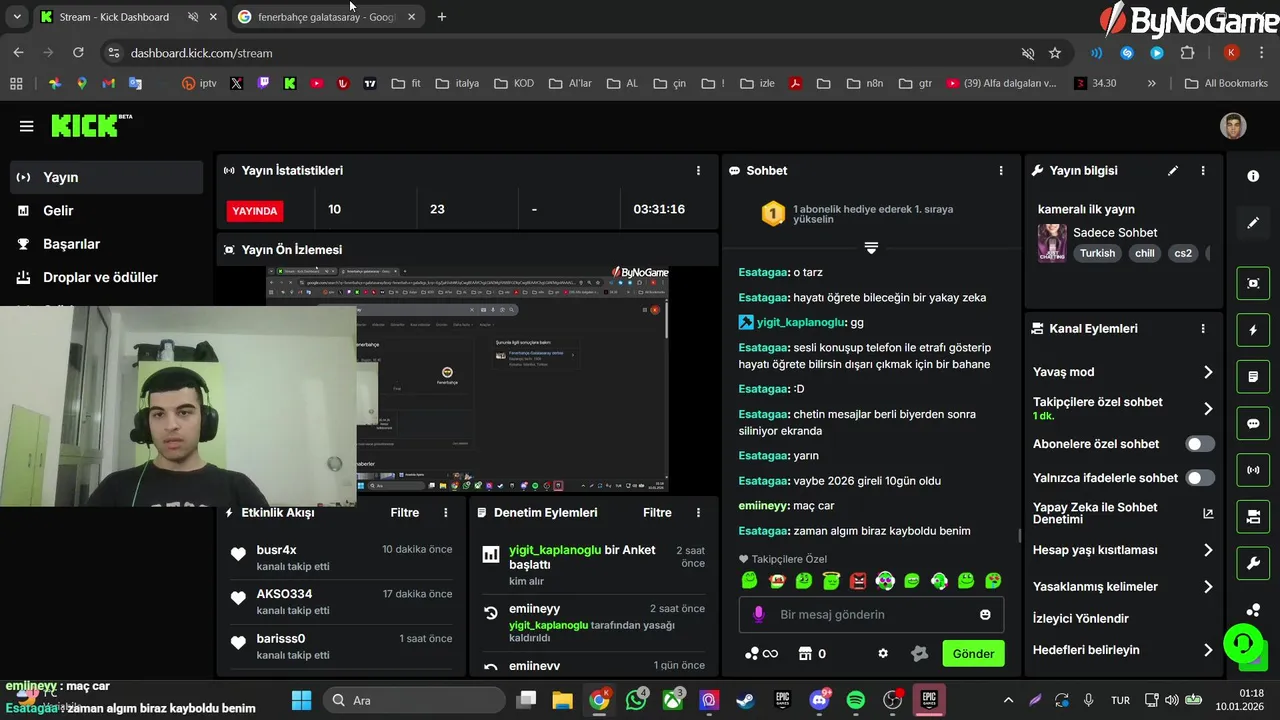Insert the angry red emote
Image resolution: width=1280 pixels, height=720 pixels.
[858, 580]
